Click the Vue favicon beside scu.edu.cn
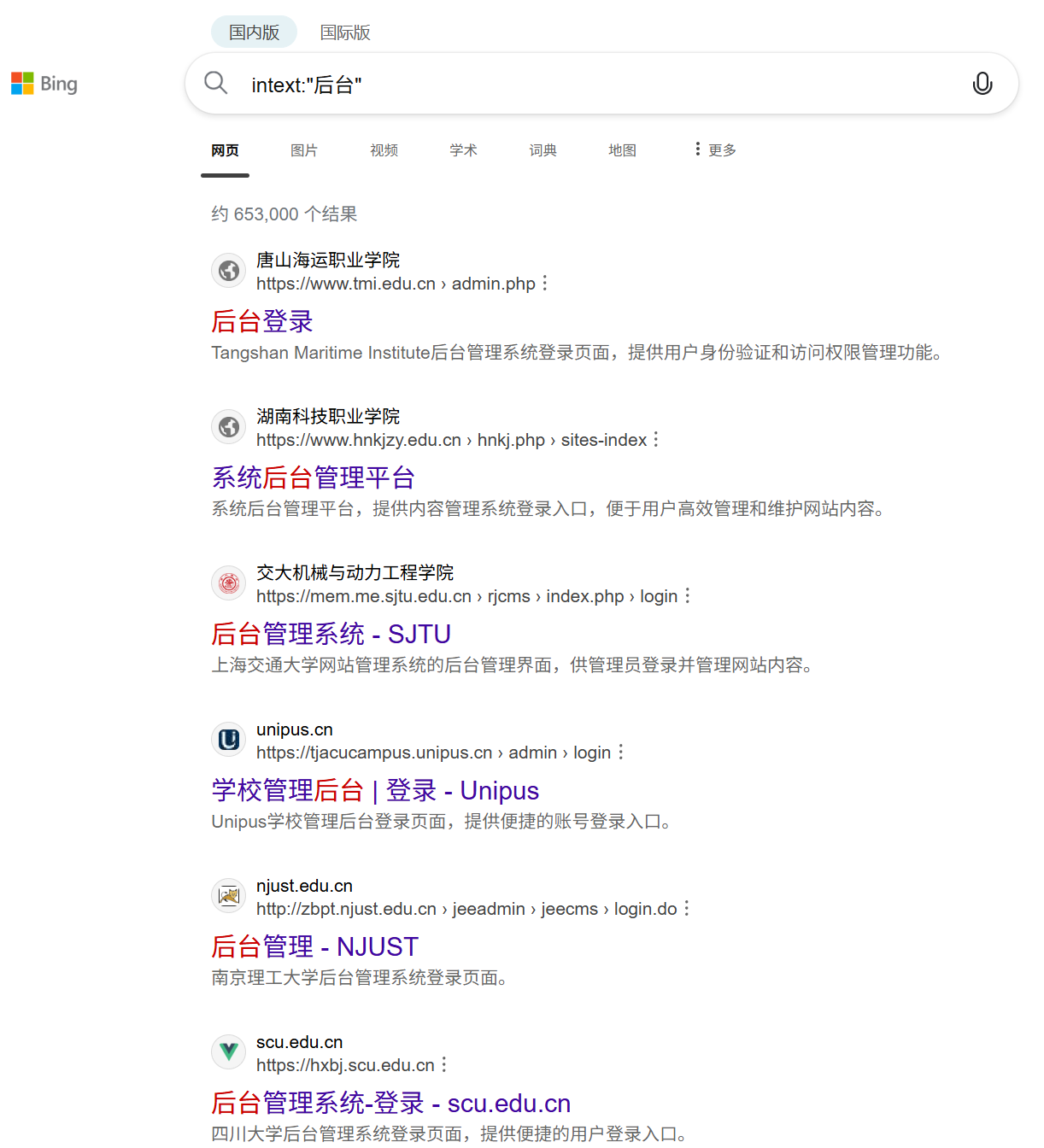This screenshot has width=1044, height=1148. click(228, 1051)
